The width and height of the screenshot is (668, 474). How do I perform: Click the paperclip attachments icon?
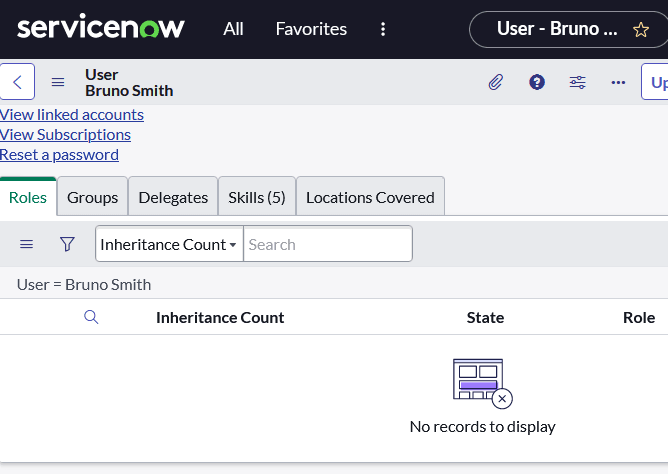tap(496, 82)
